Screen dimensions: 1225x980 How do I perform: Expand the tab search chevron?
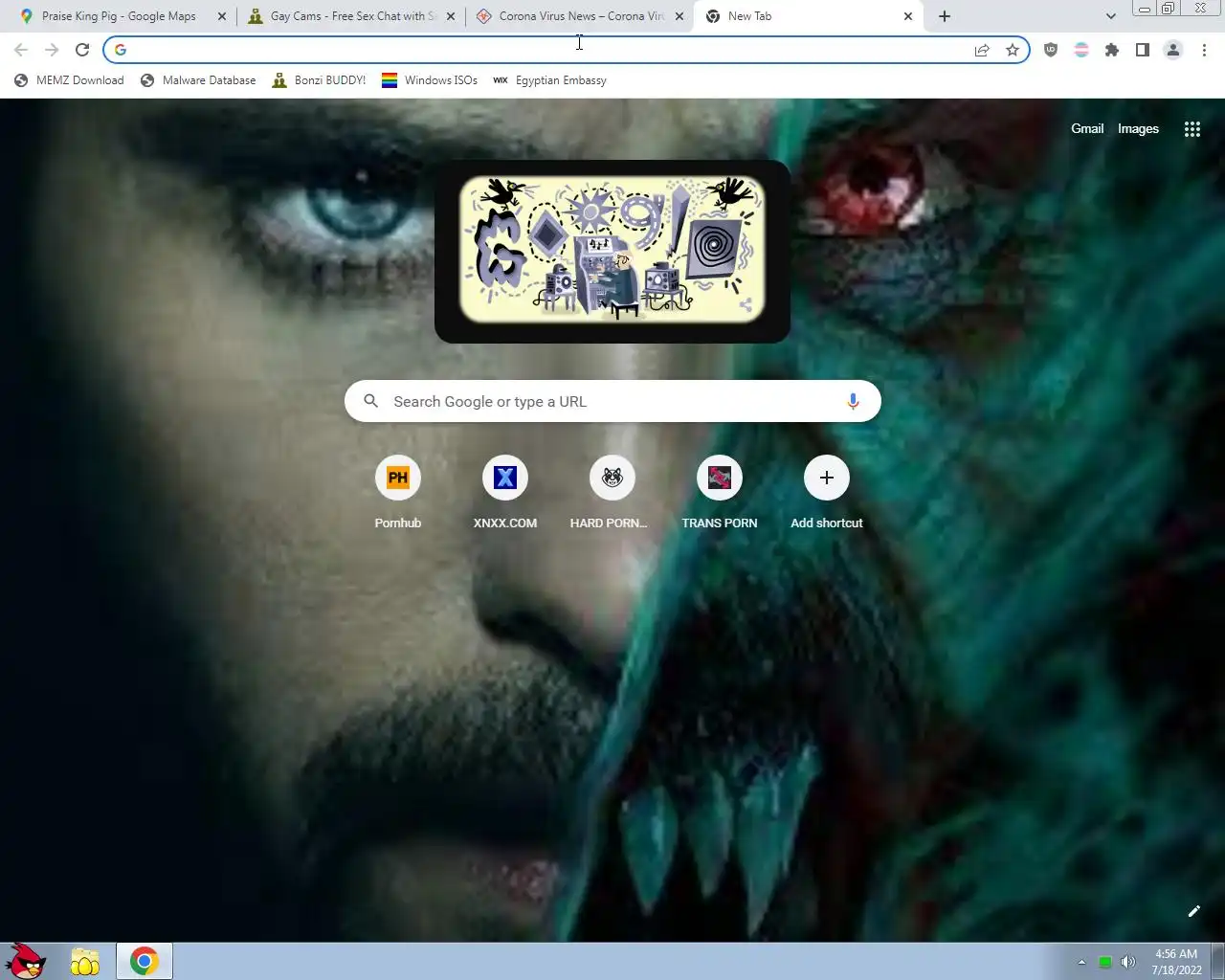(x=1110, y=16)
